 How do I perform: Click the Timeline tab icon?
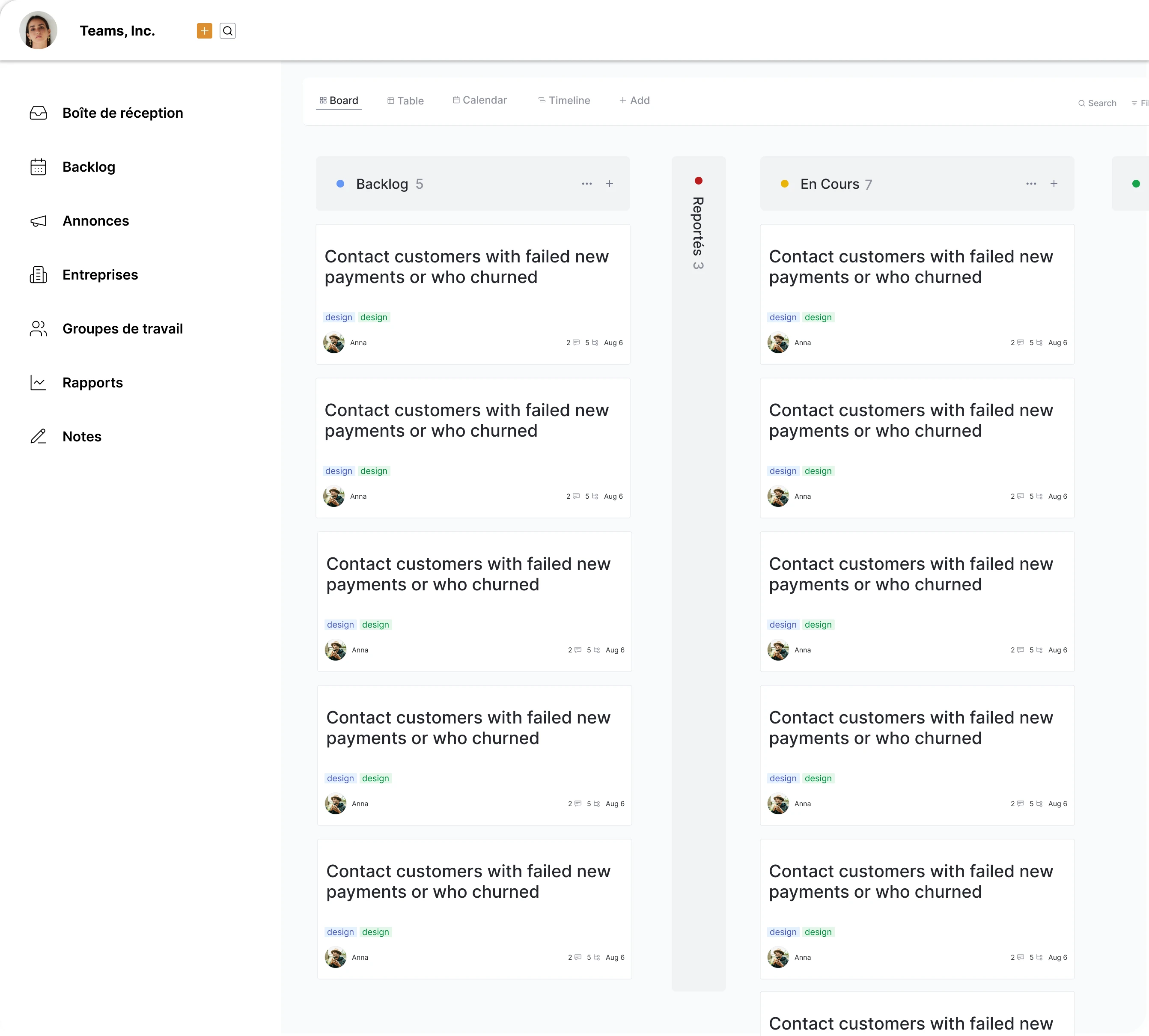(542, 100)
